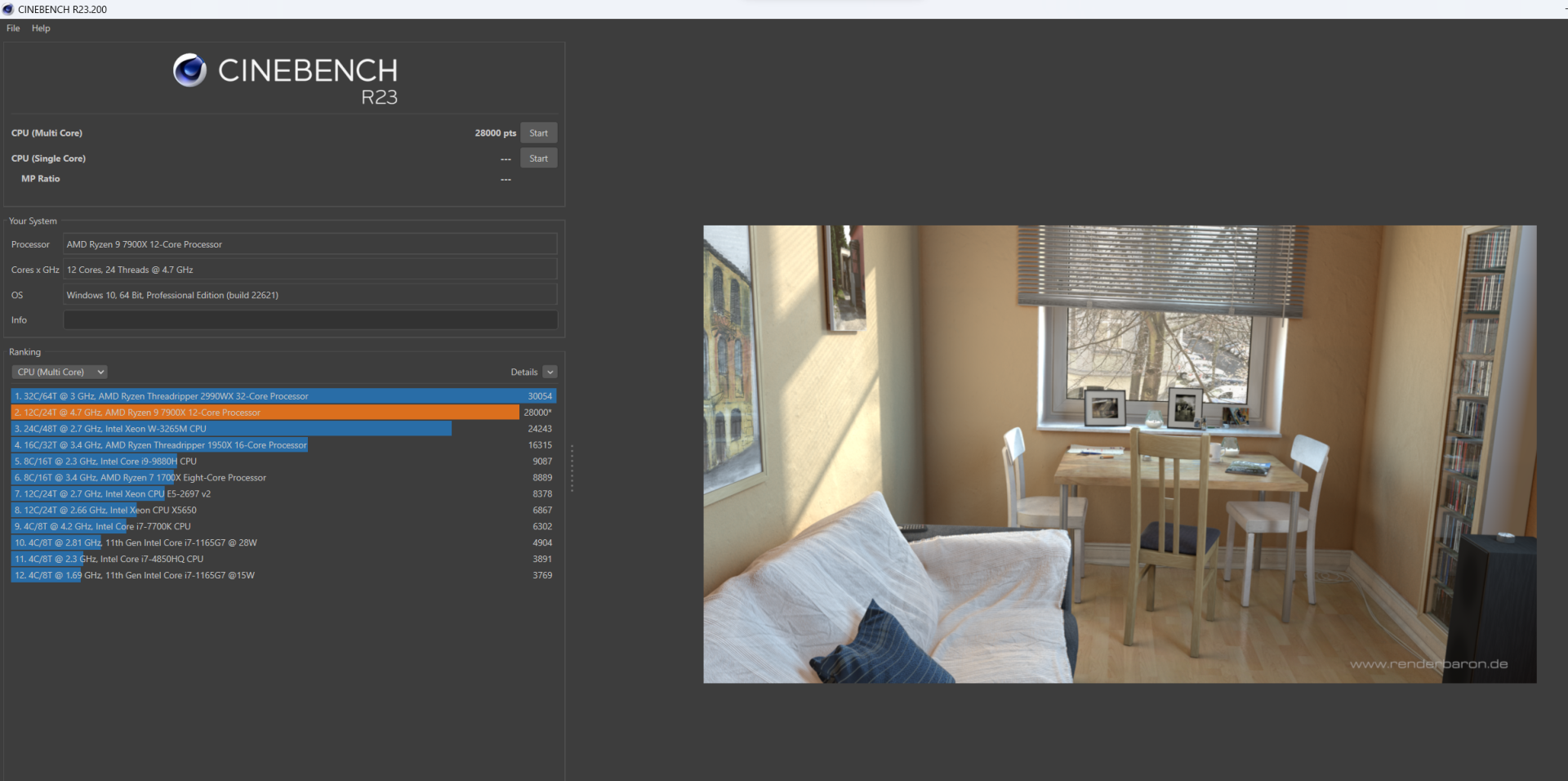Click the rendered room image preview
The height and width of the screenshot is (781, 1568).
(x=1120, y=454)
